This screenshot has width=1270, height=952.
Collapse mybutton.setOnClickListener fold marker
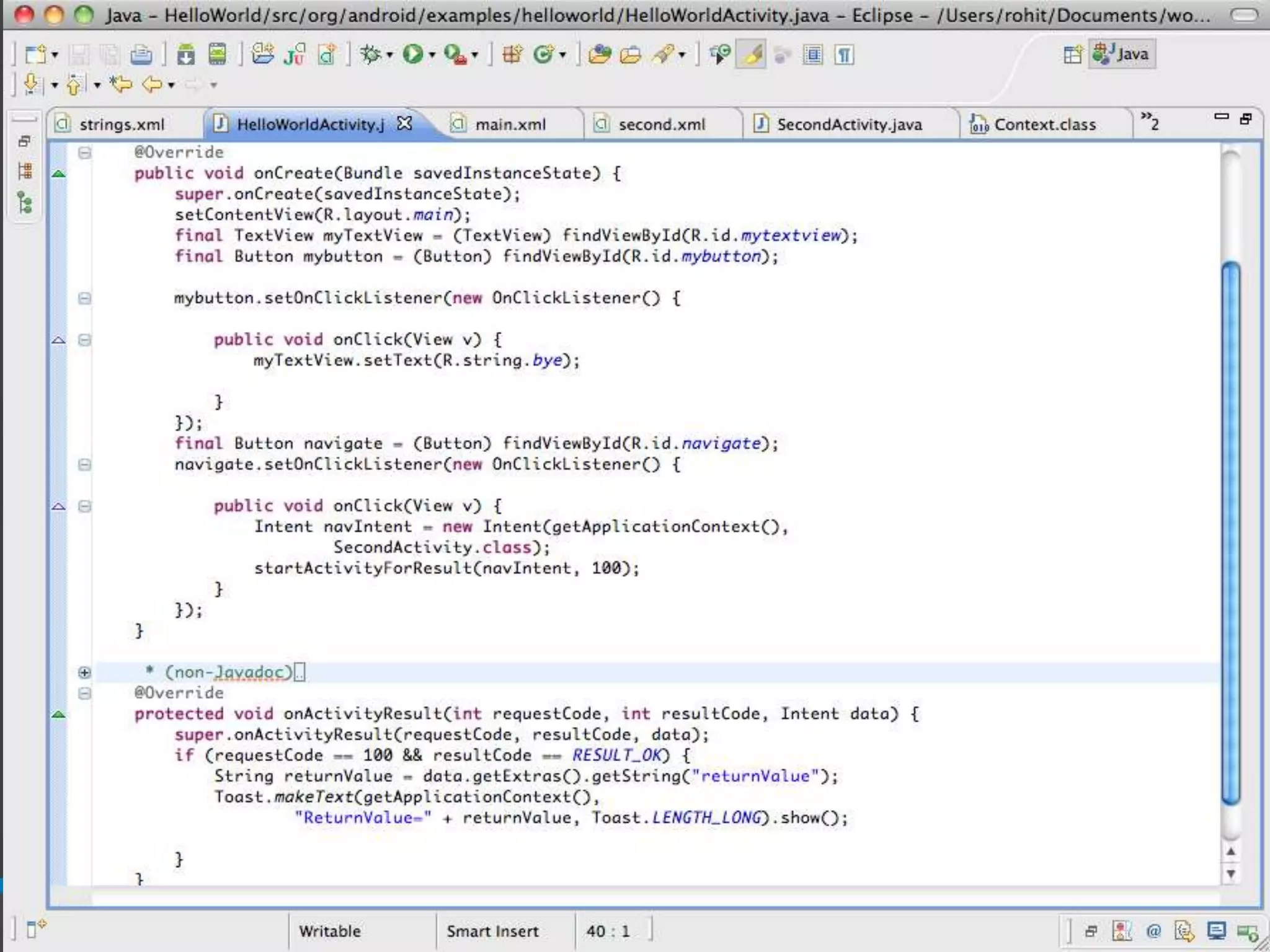[84, 298]
